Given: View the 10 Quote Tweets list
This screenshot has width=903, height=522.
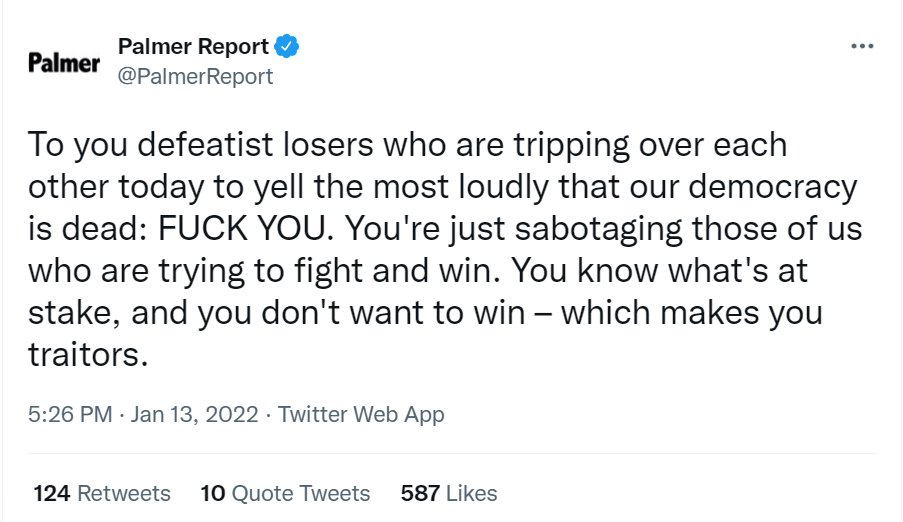Looking at the screenshot, I should click(x=285, y=493).
